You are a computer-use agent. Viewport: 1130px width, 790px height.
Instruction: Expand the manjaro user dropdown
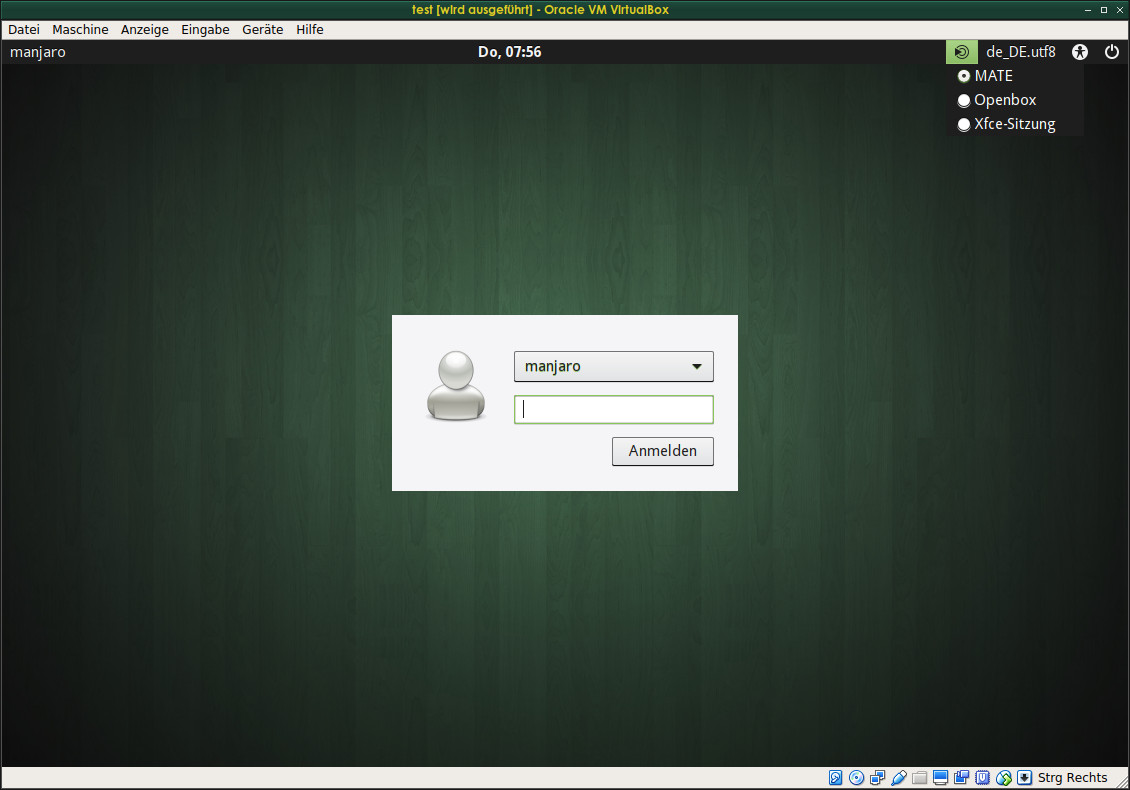[x=613, y=367]
